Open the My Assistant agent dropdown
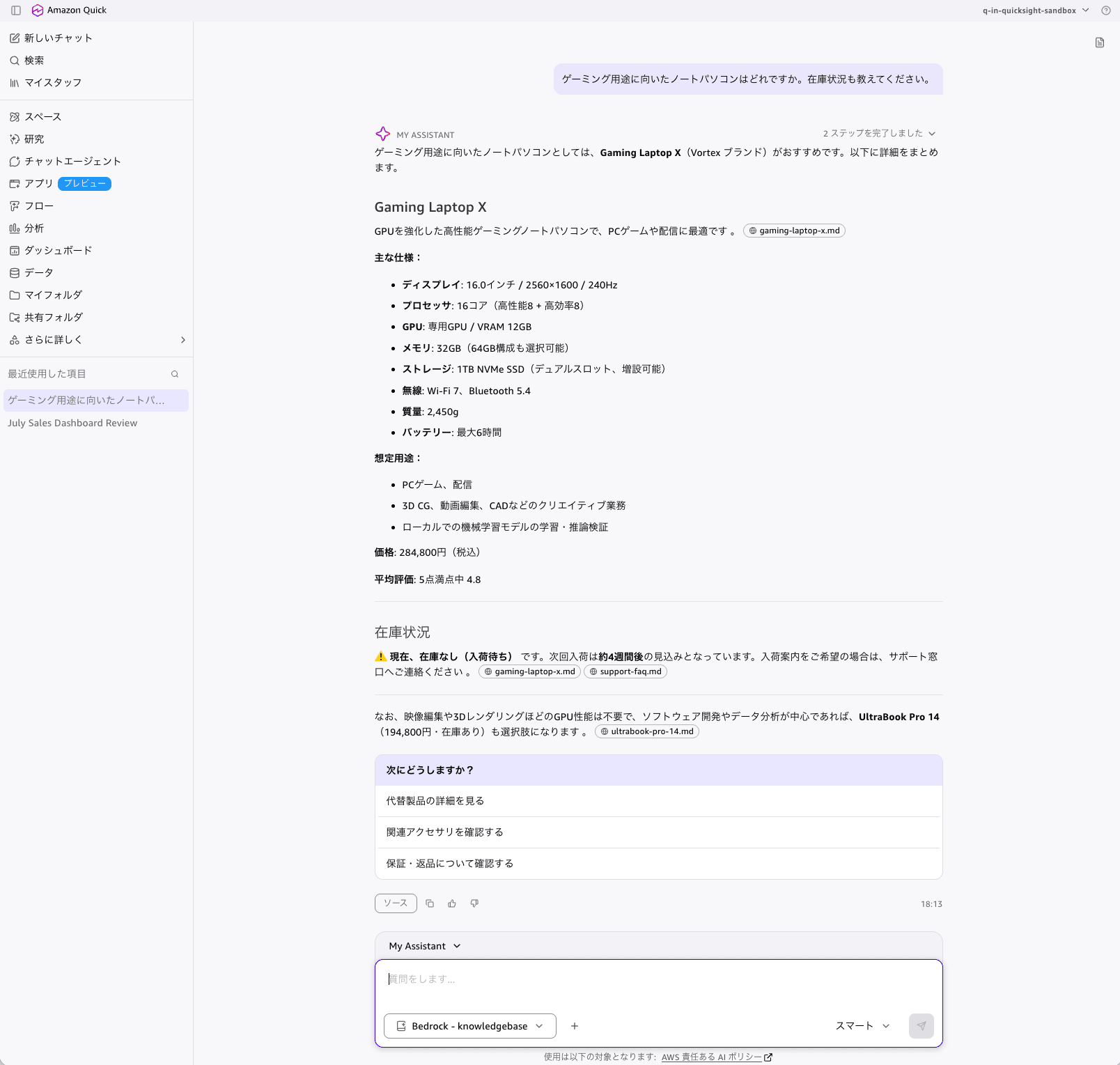1120x1065 pixels. coord(425,946)
